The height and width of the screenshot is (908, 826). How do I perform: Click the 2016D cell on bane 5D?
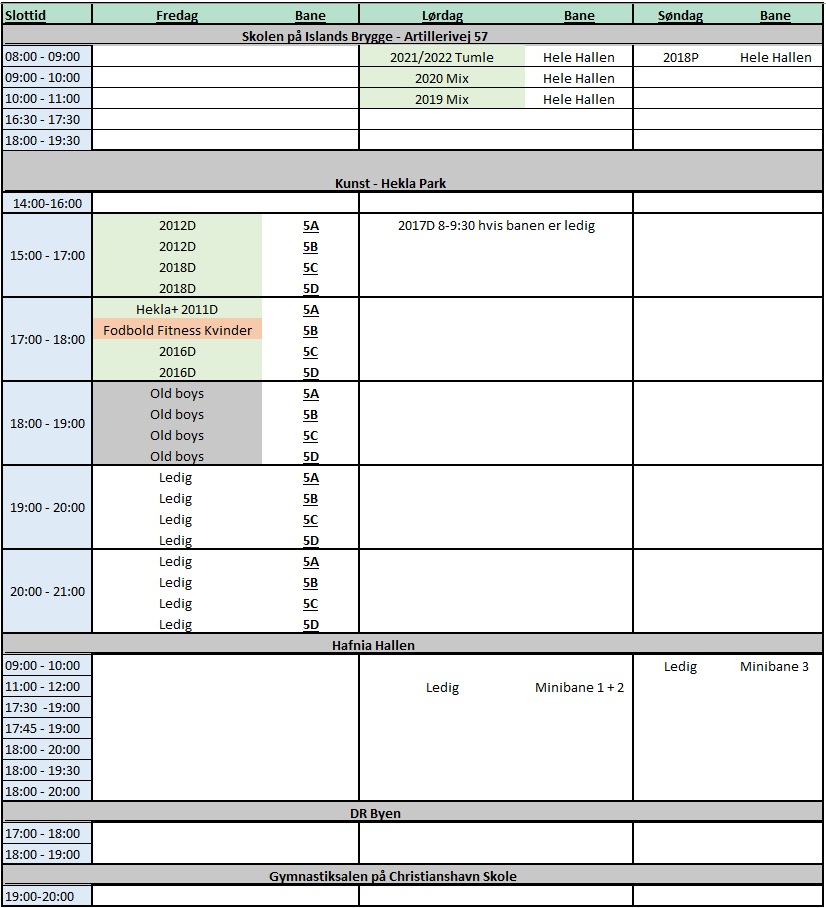[x=177, y=372]
